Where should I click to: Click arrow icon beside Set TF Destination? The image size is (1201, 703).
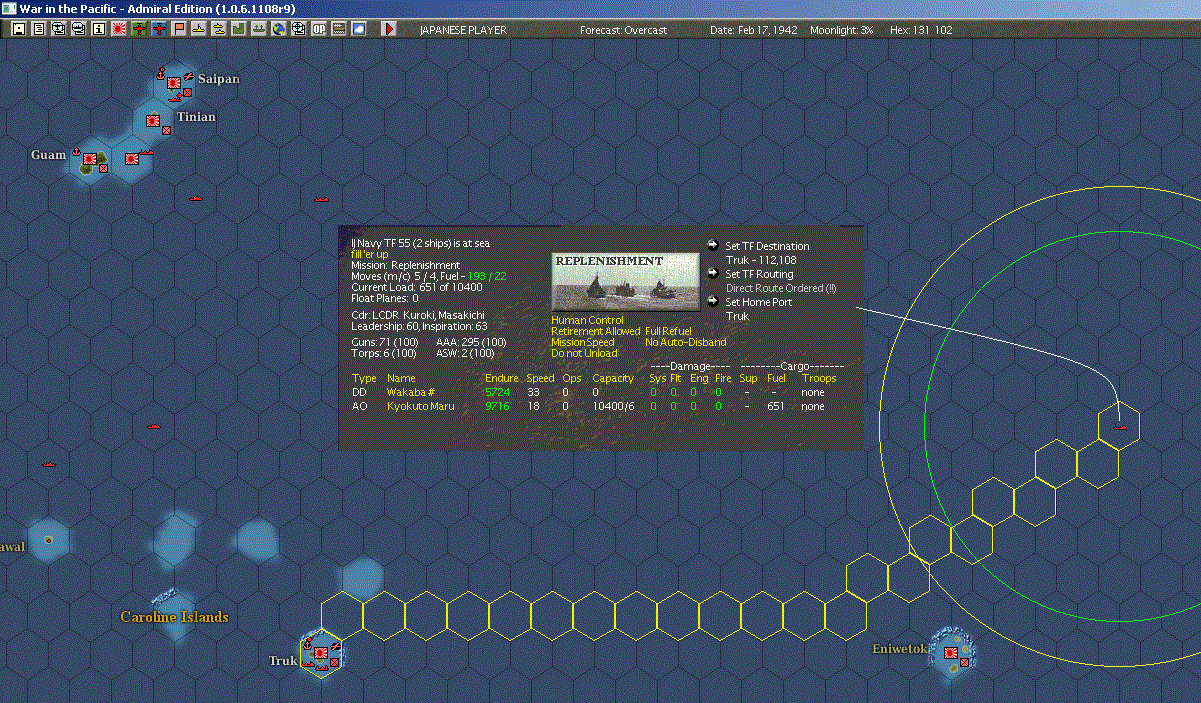click(712, 245)
